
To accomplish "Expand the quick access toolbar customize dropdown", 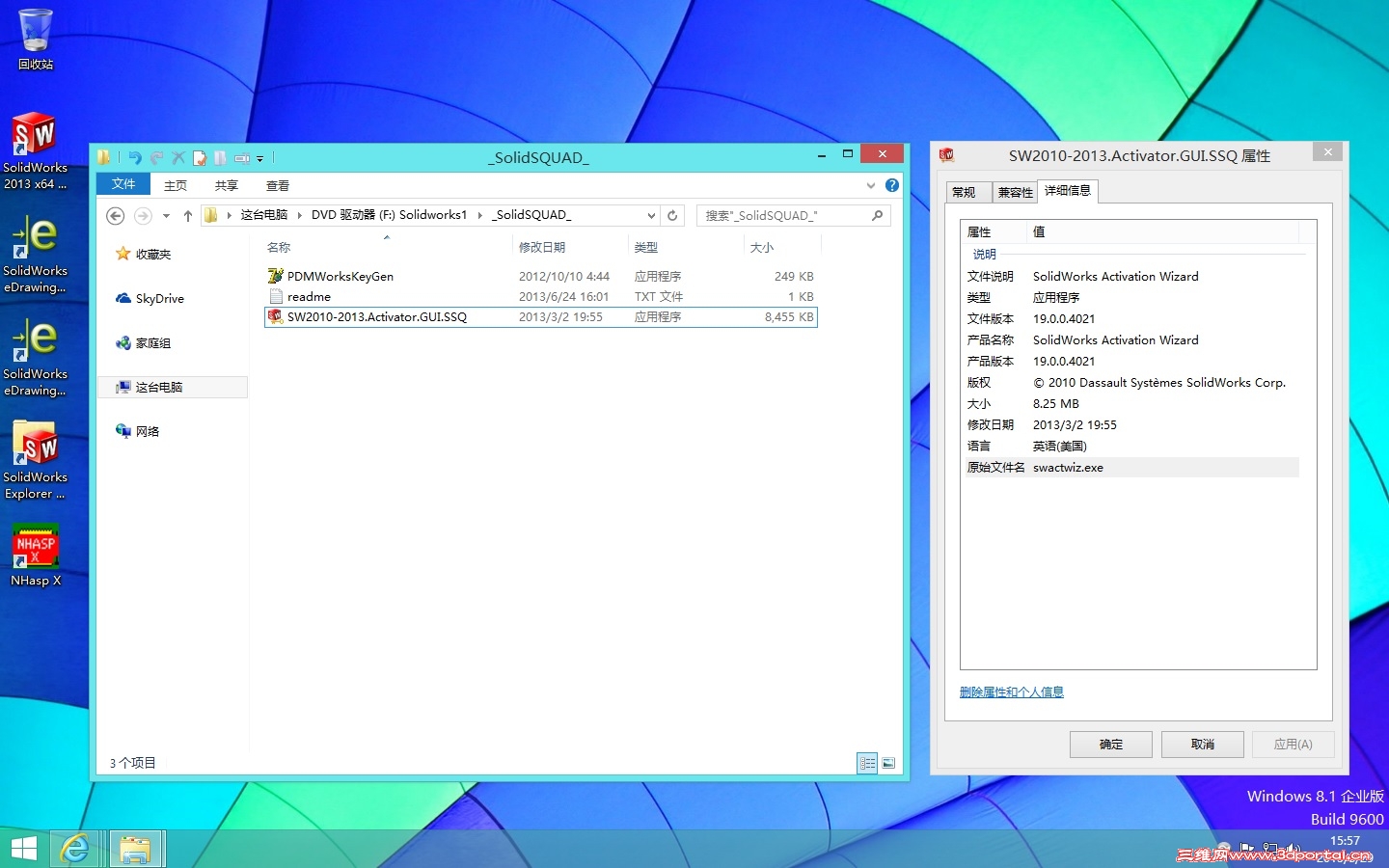I will (260, 158).
